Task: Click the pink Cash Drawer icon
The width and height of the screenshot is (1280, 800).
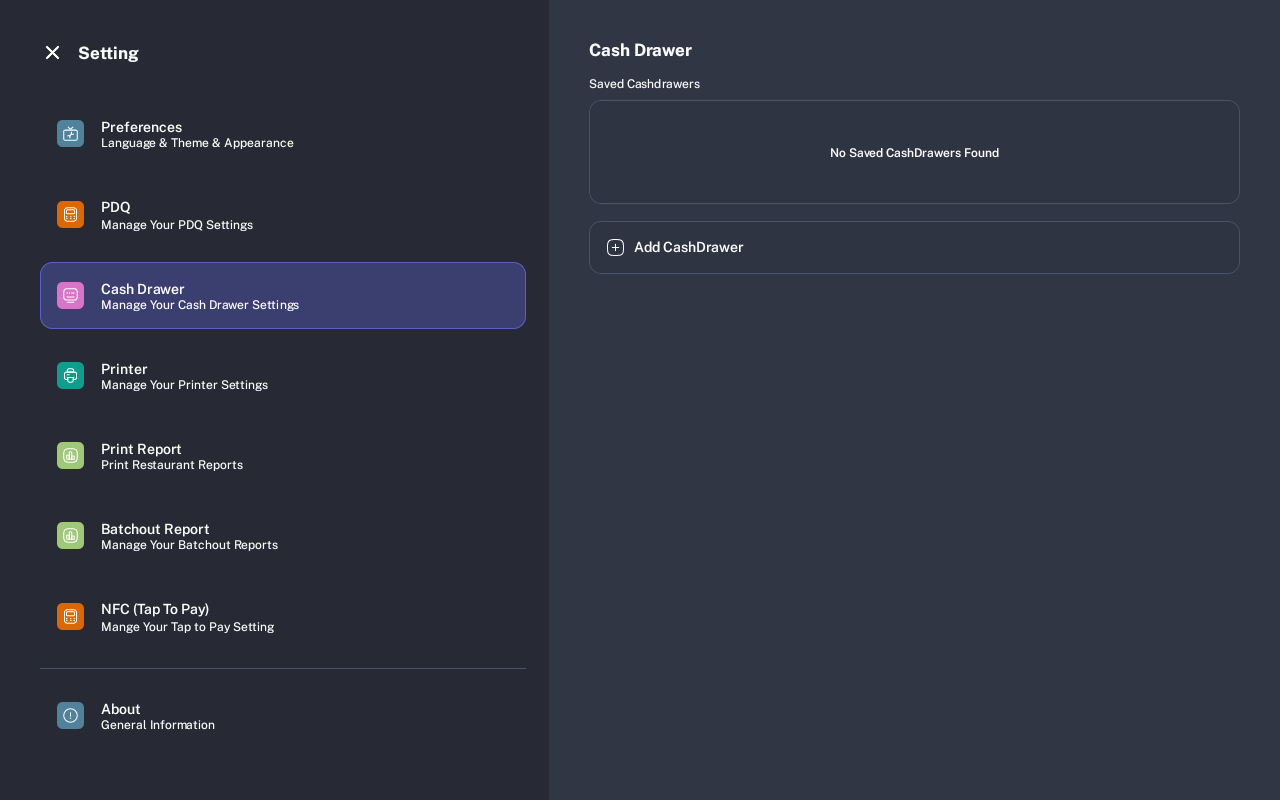Action: (70, 296)
